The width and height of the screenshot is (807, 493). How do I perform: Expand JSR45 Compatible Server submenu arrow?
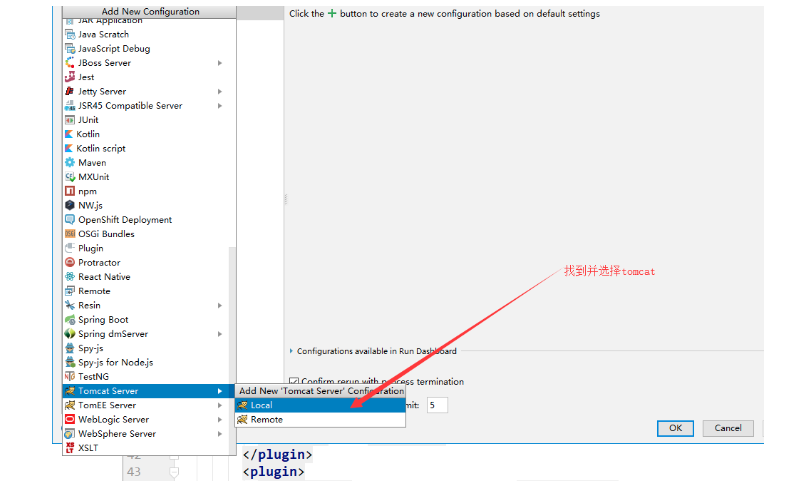pos(220,106)
